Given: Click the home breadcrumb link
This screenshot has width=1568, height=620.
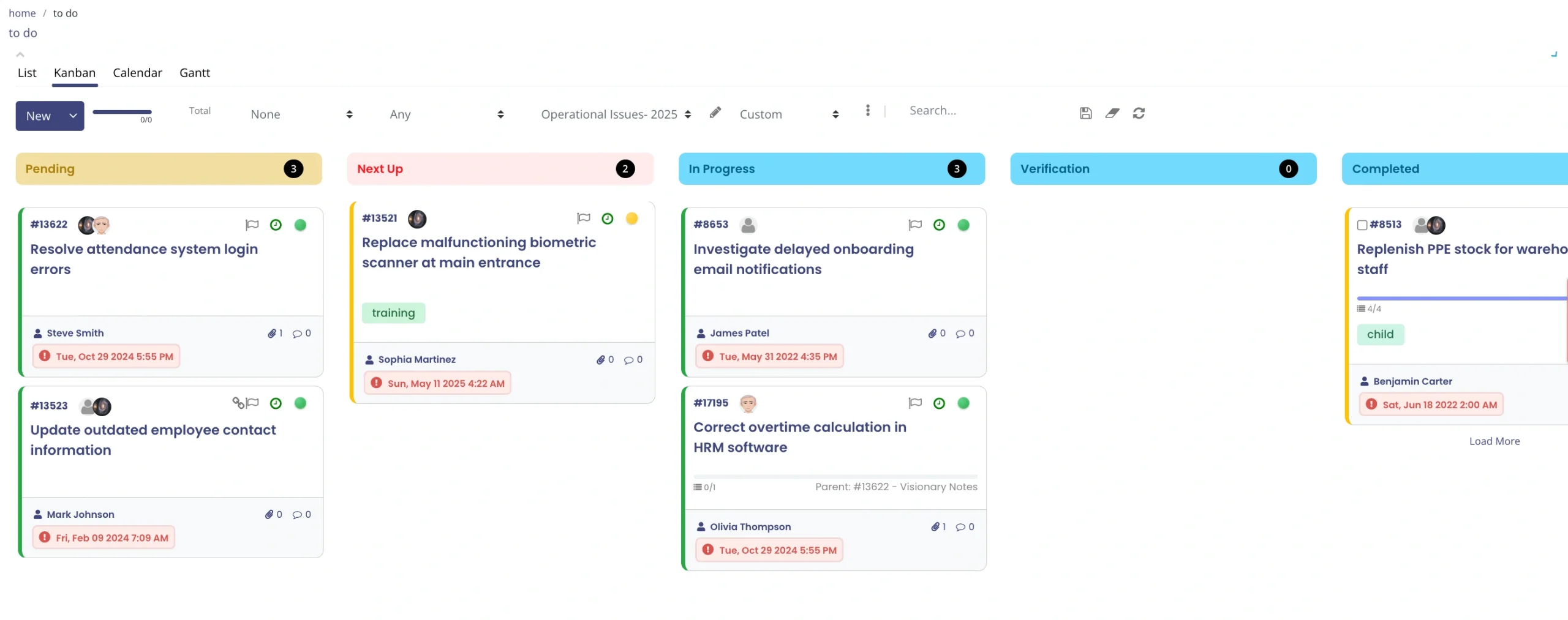Looking at the screenshot, I should [22, 13].
